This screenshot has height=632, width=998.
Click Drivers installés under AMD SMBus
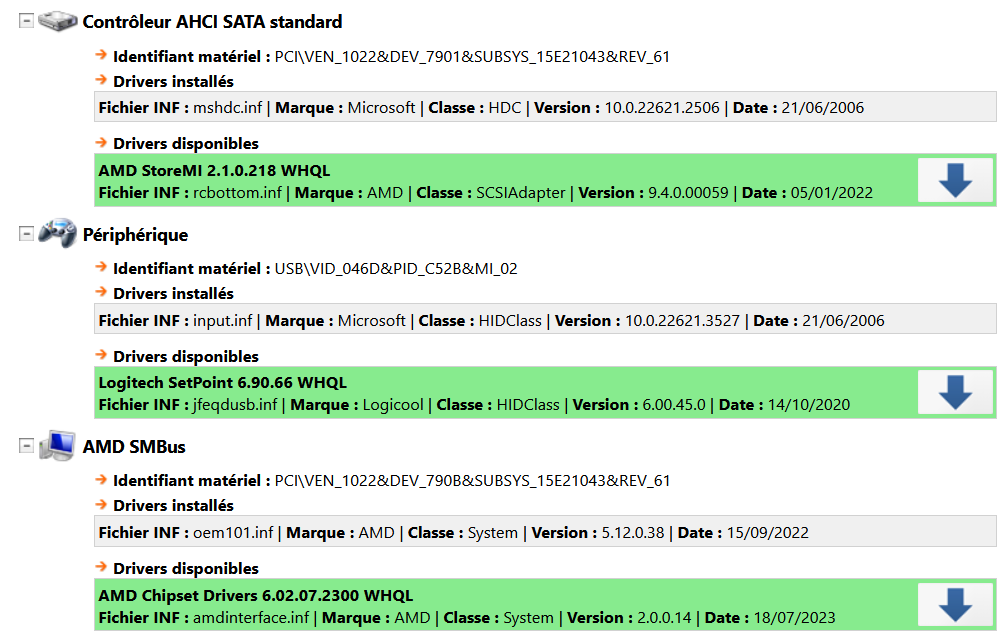click(173, 505)
